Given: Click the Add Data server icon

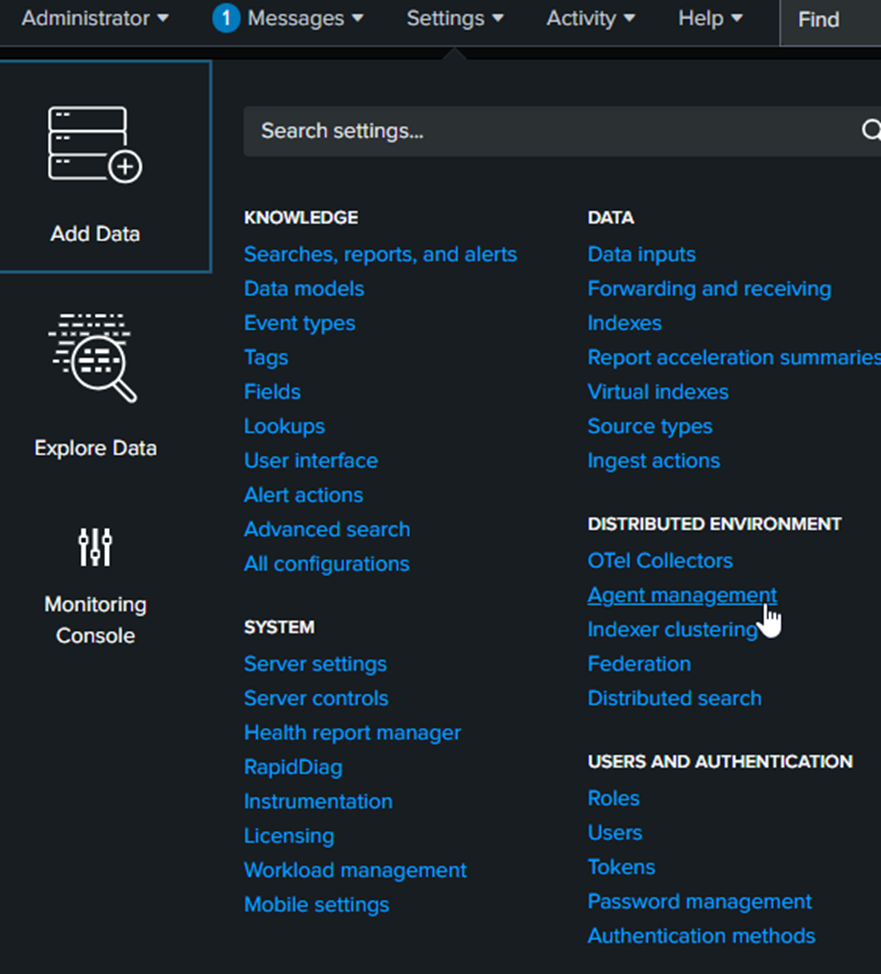Looking at the screenshot, I should (95, 145).
